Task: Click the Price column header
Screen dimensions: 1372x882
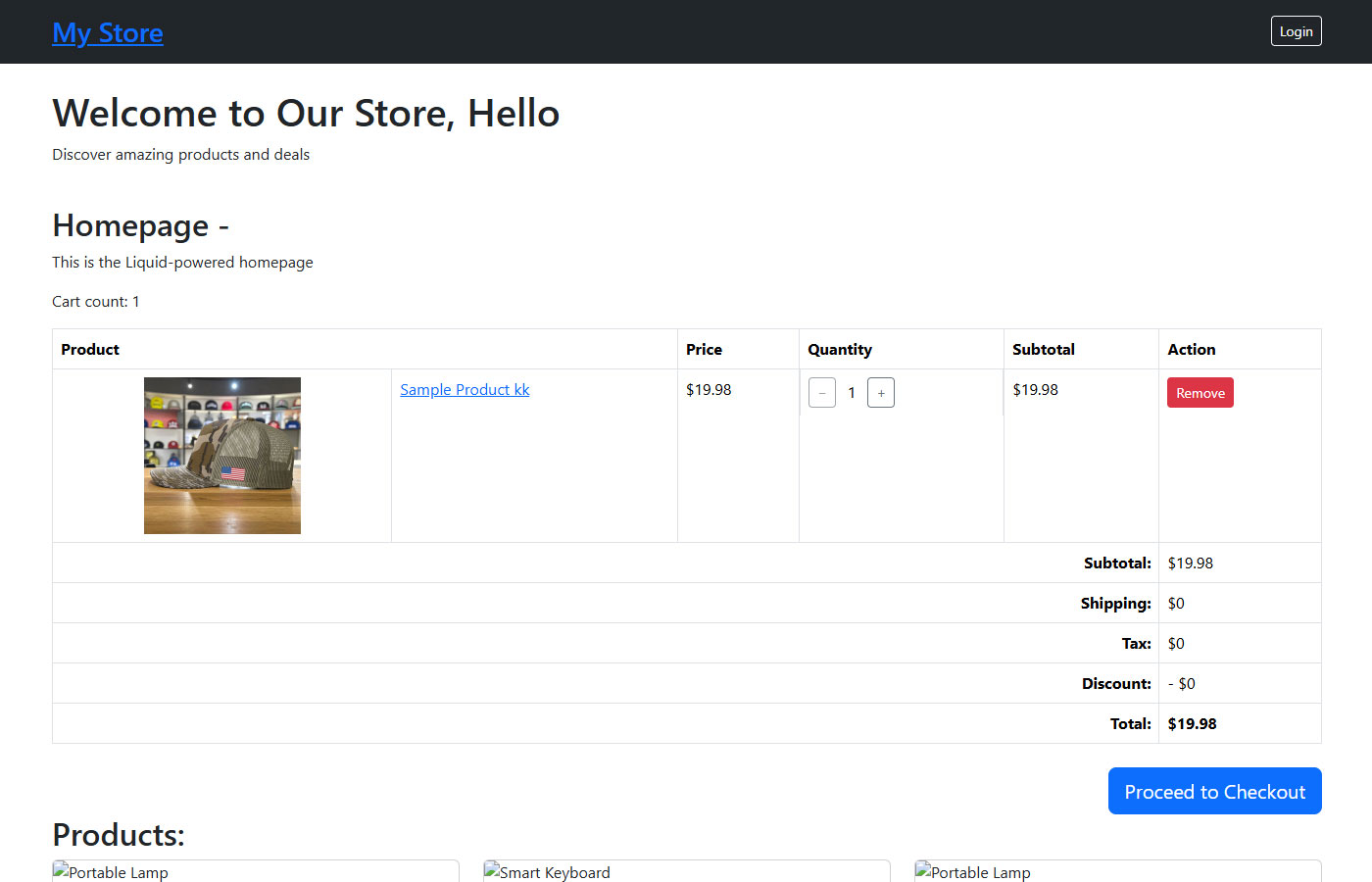Action: (704, 350)
